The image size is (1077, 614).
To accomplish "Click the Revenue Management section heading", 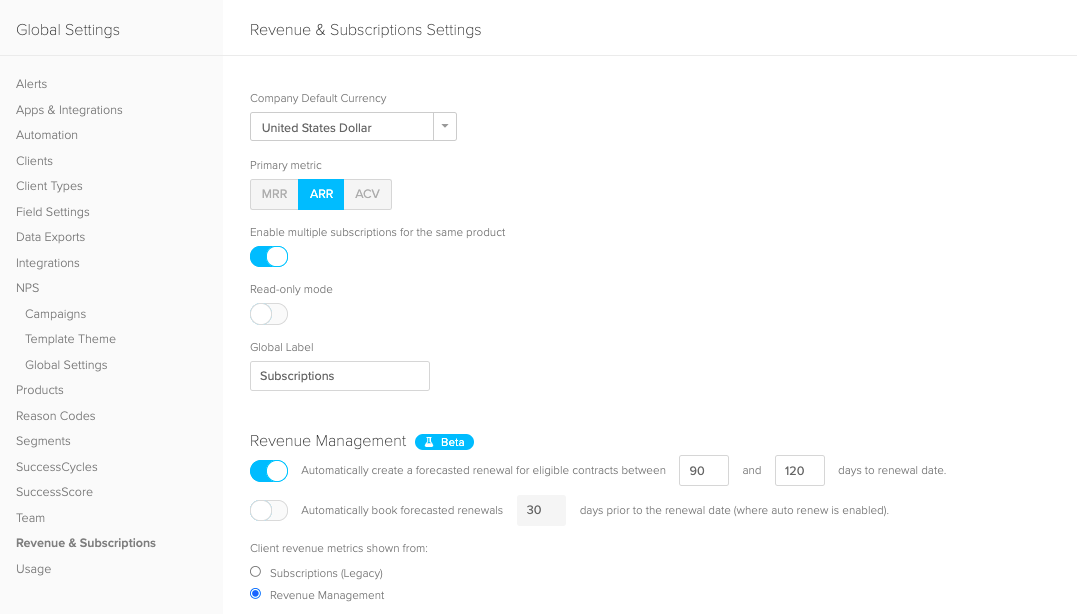I will 328,441.
